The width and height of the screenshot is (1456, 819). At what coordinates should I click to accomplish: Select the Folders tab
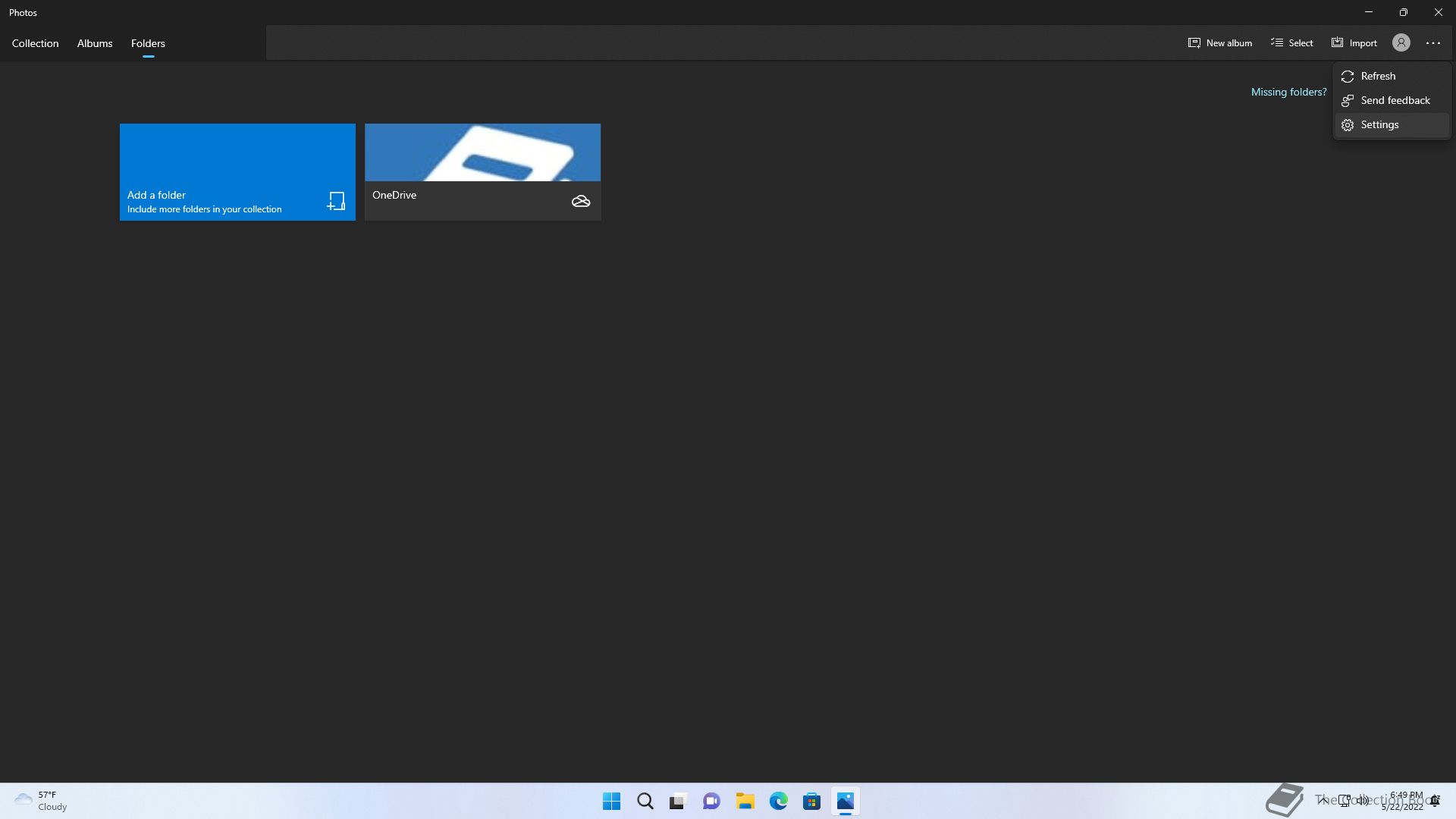[x=148, y=43]
